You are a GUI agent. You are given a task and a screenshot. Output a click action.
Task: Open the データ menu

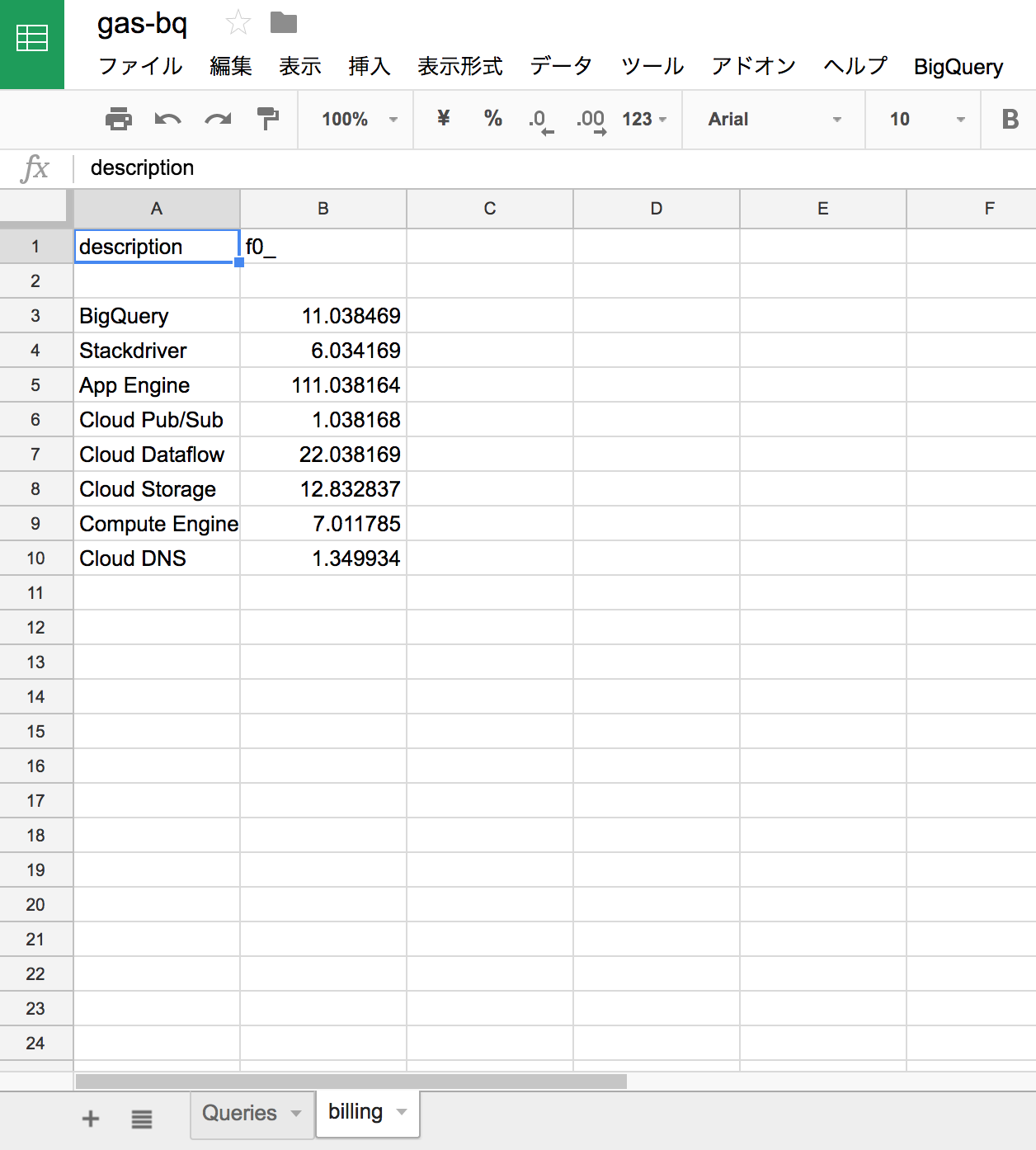(561, 66)
